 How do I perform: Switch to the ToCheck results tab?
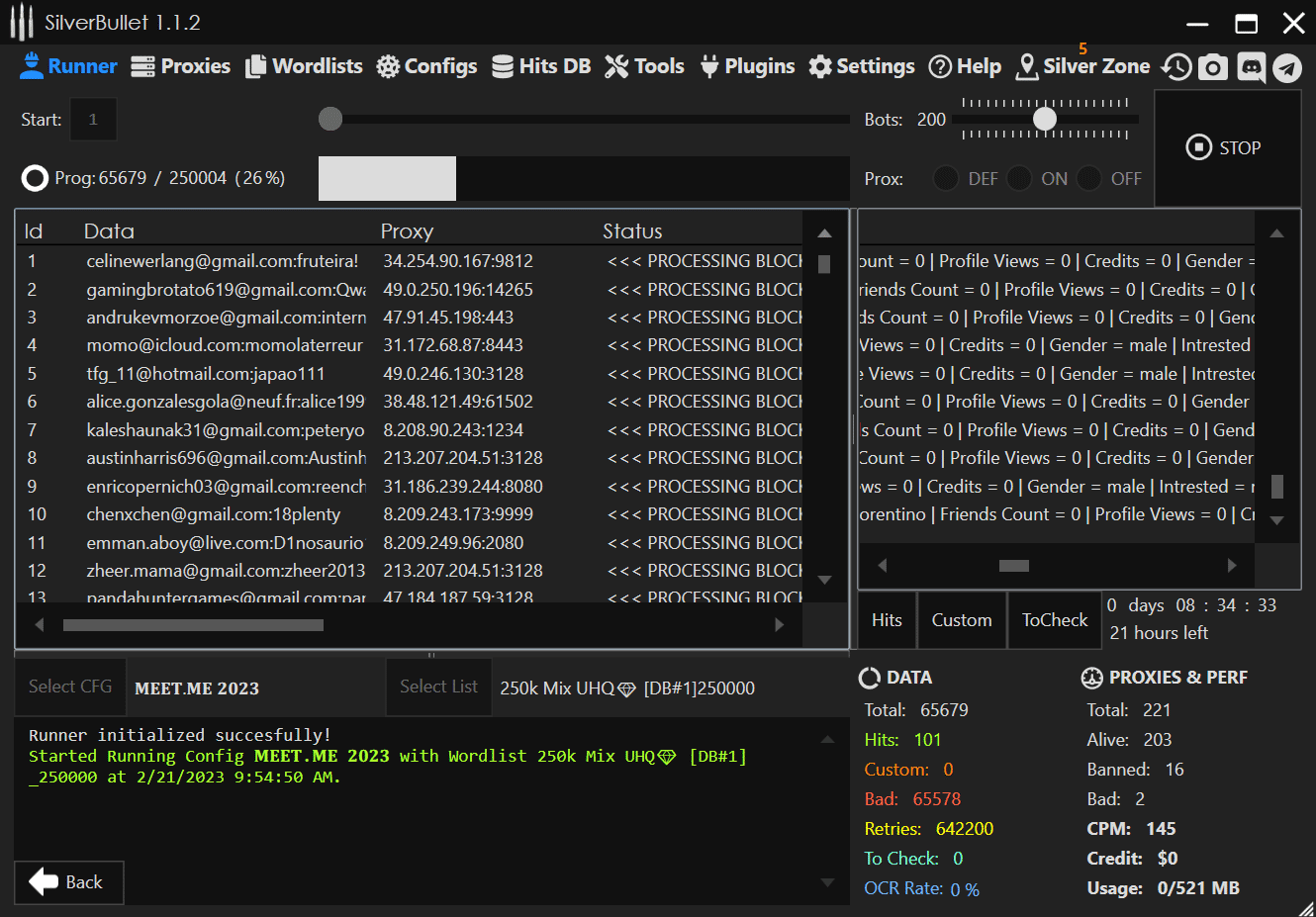point(1054,620)
